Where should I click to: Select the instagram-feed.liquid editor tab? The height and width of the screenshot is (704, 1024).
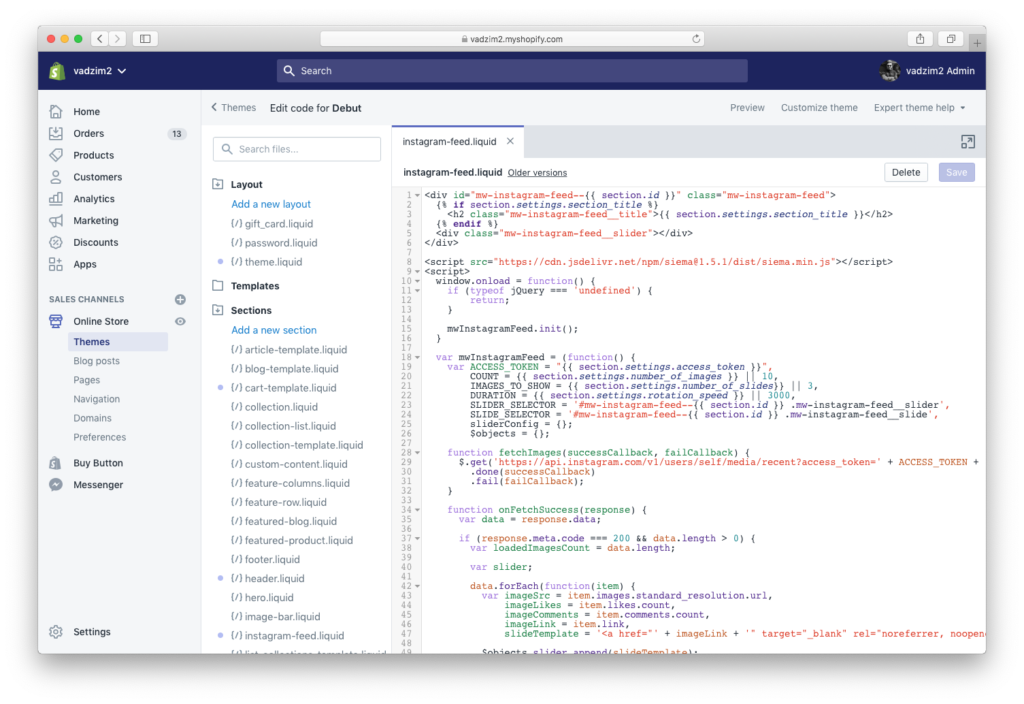(x=449, y=142)
